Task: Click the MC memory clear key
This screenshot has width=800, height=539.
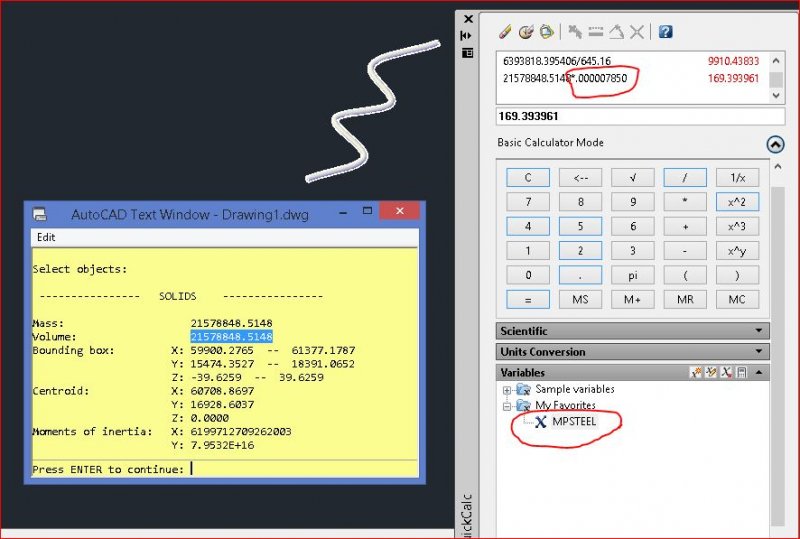Action: (x=737, y=300)
